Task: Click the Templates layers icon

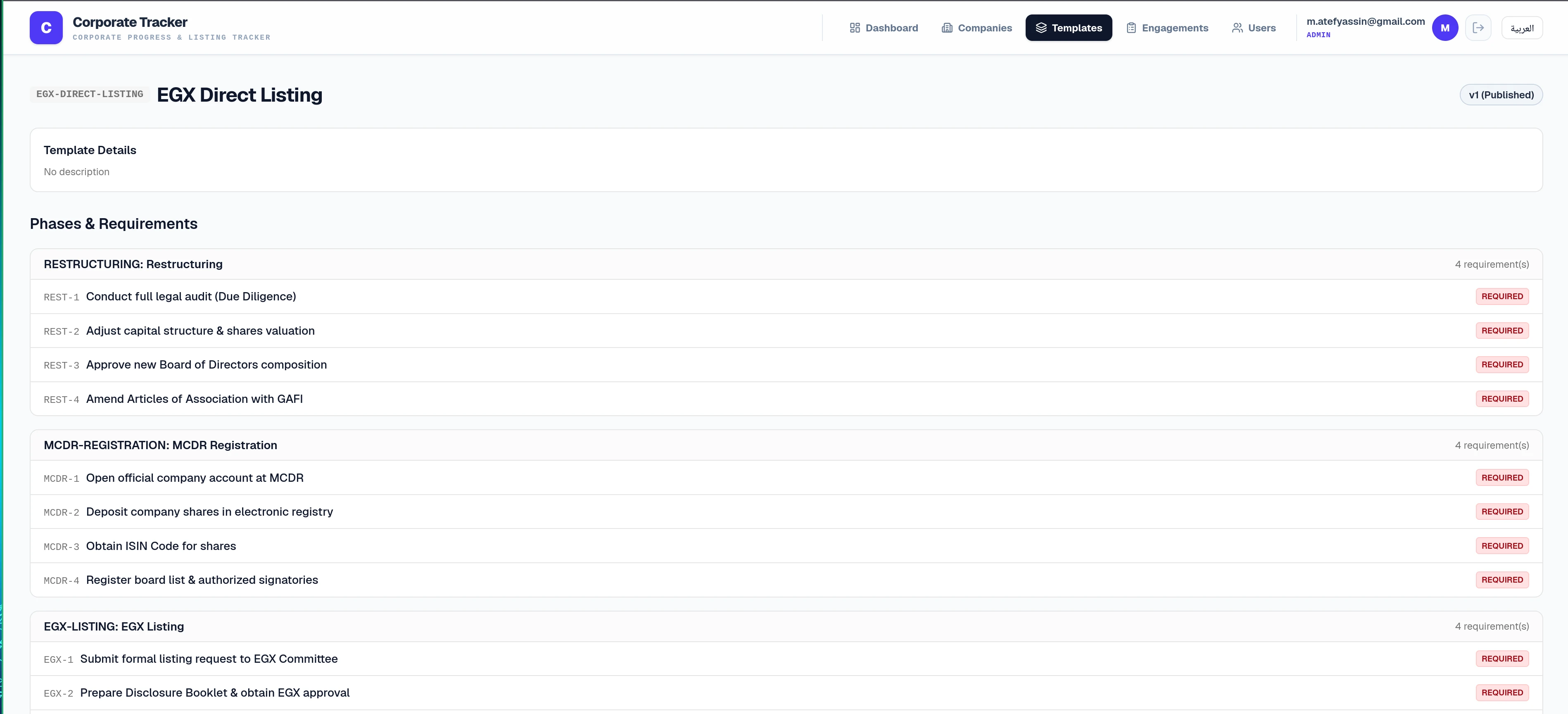Action: [1041, 28]
